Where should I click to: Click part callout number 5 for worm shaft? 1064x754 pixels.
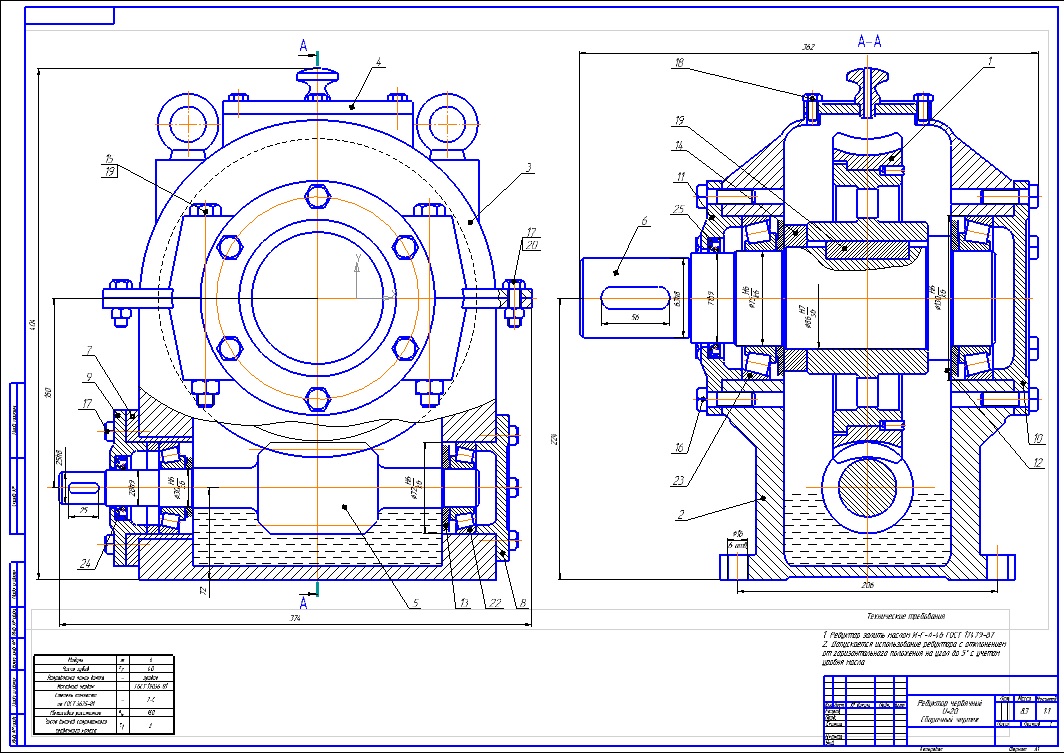[x=416, y=603]
